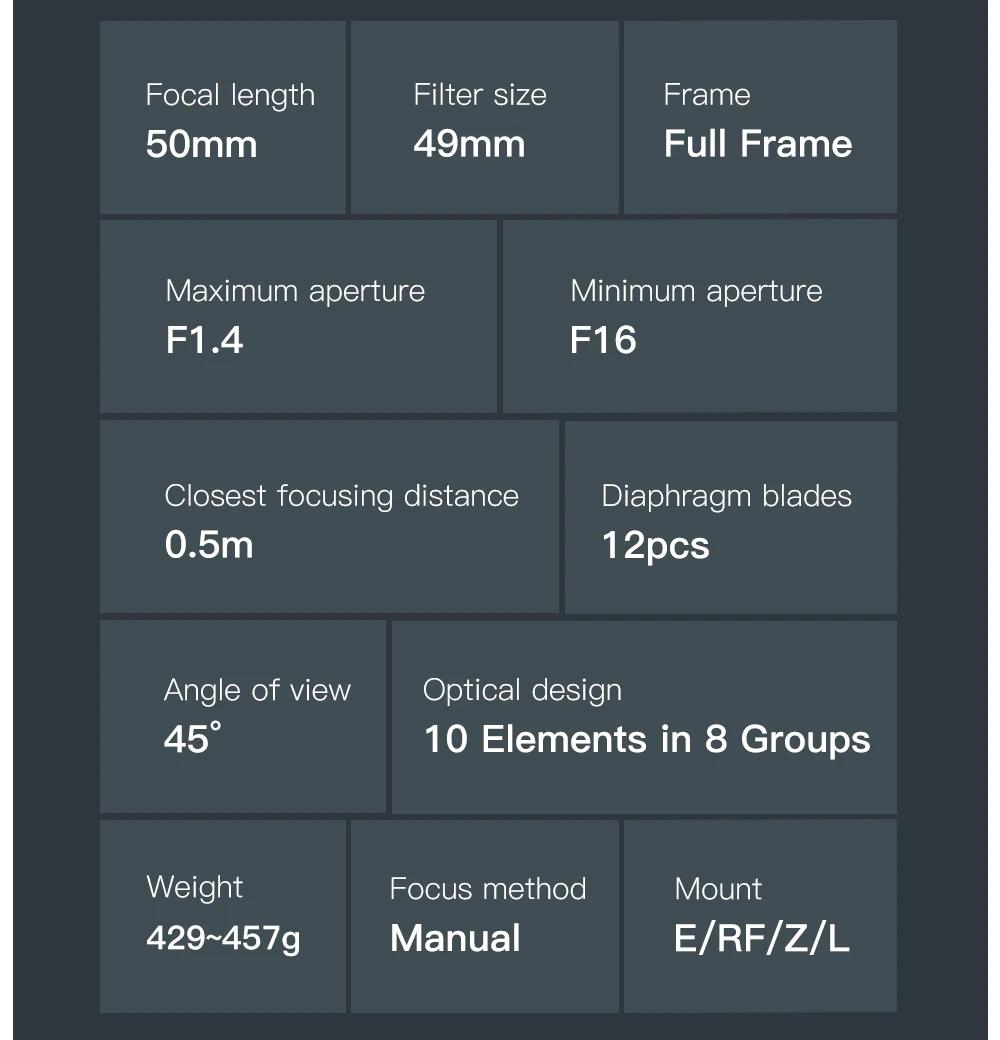Click the Closest focusing distance label
This screenshot has height=1040, width=1000.
341,496
